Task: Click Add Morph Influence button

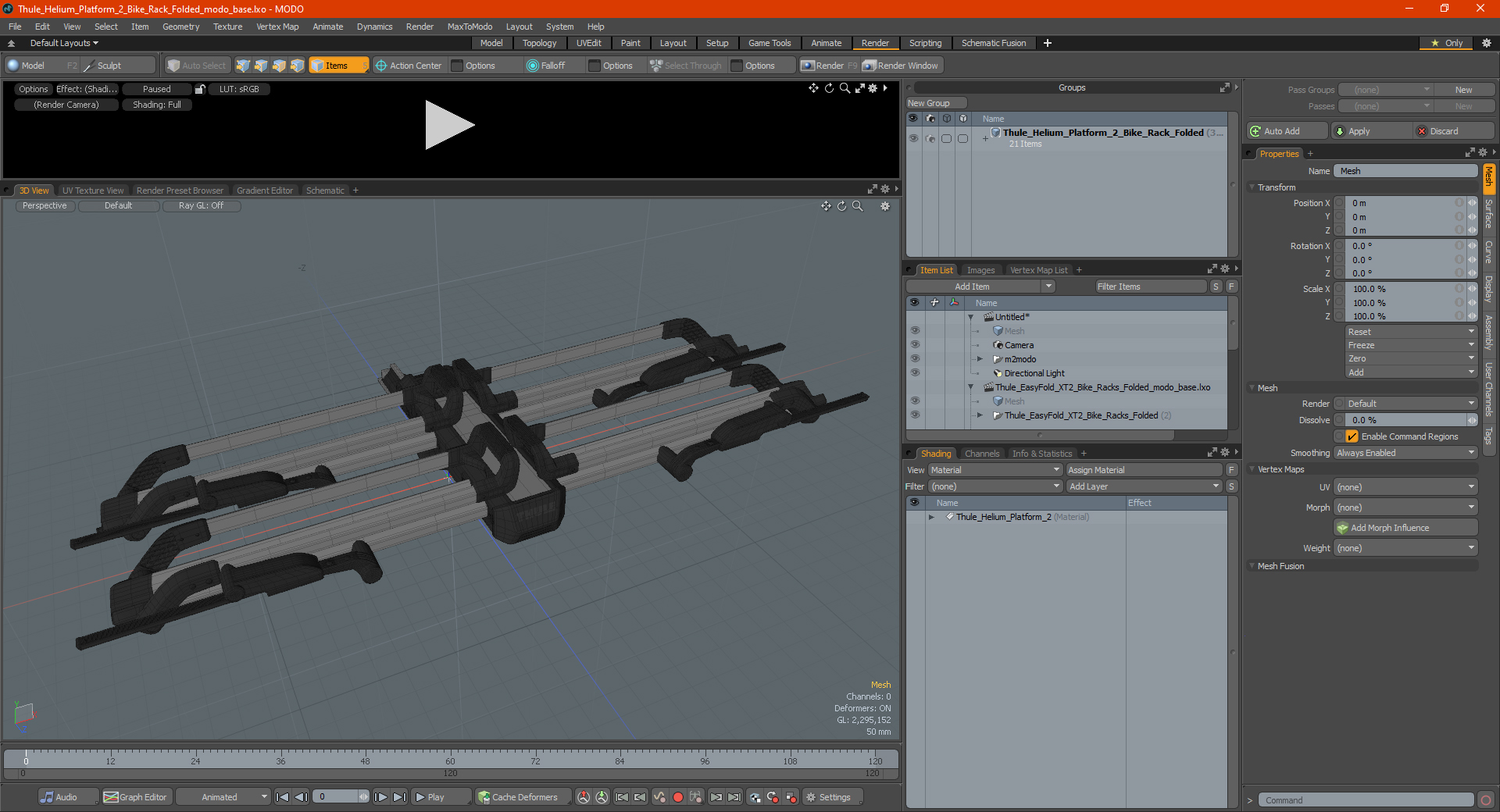Action: (1405, 528)
